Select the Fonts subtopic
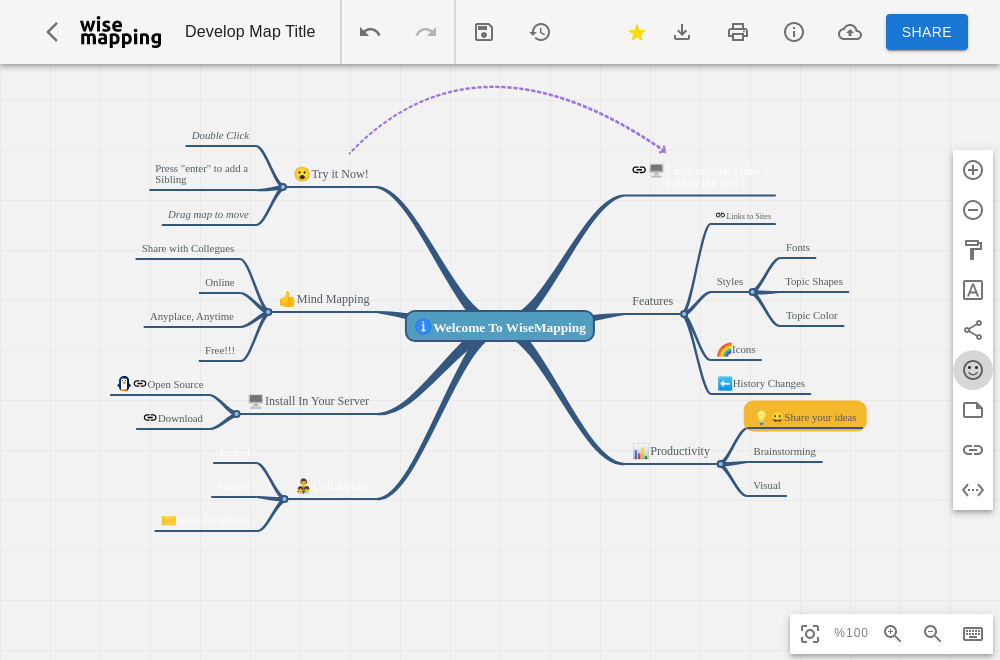This screenshot has width=1000, height=660. click(797, 247)
